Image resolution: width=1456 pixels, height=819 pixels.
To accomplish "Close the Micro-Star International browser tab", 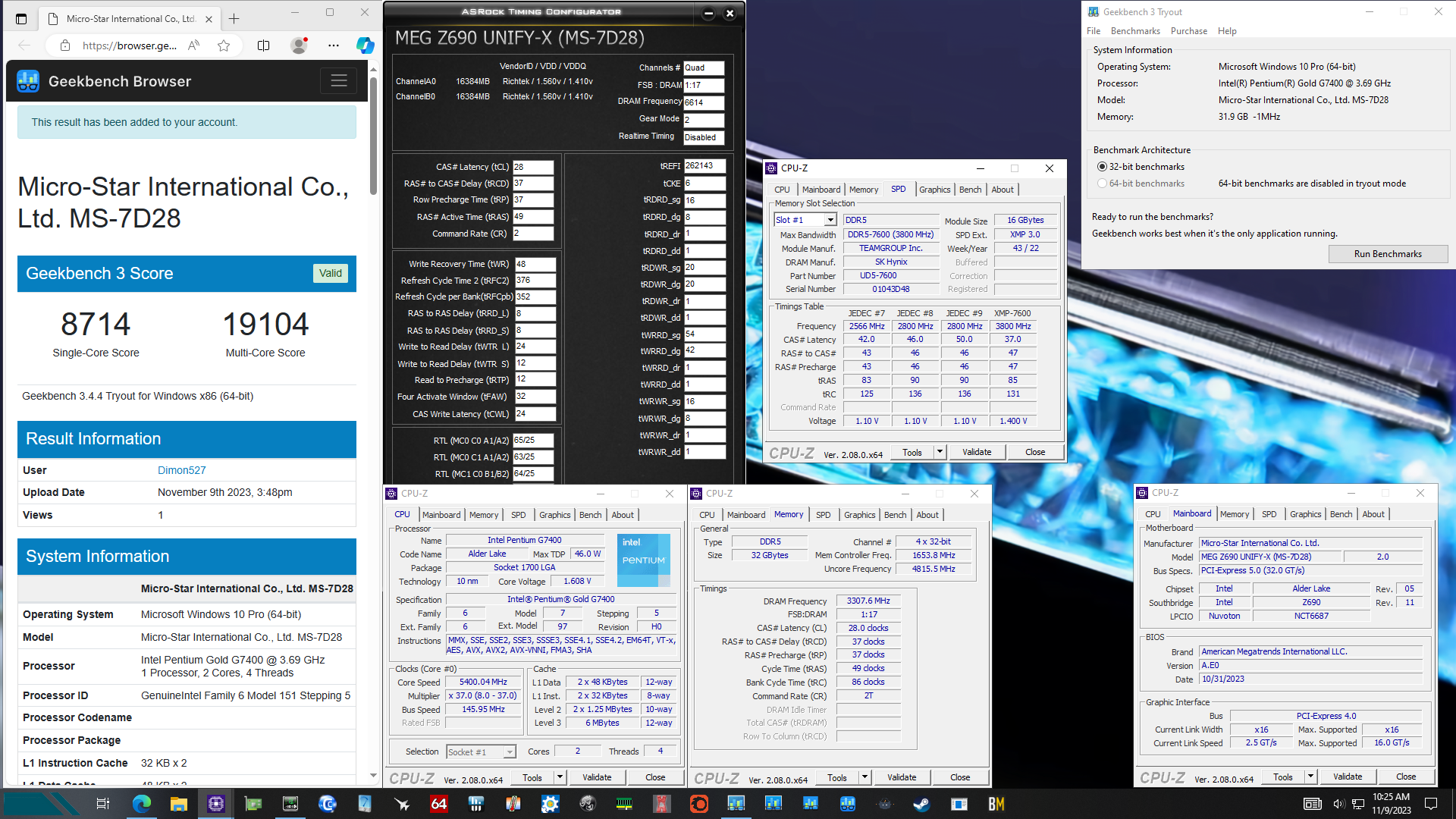I will click(x=209, y=19).
